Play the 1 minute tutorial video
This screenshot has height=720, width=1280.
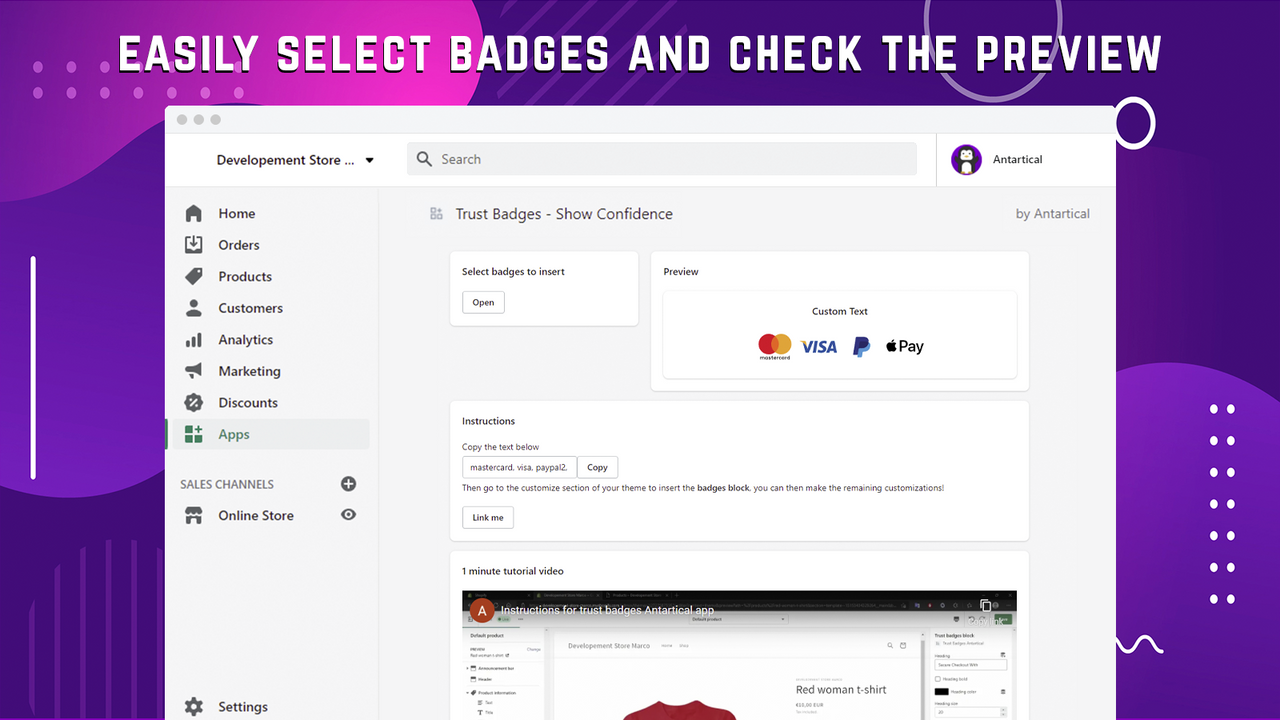click(739, 660)
